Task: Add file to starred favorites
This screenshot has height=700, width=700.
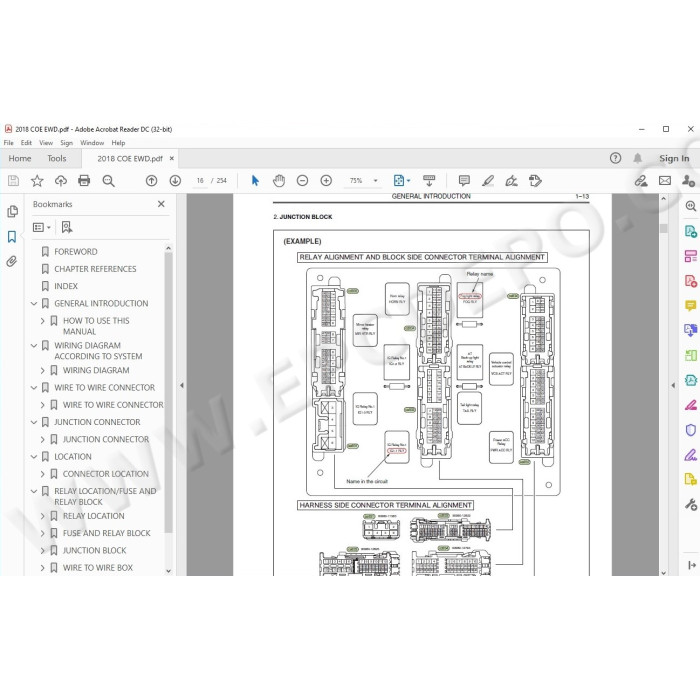Action: [37, 181]
